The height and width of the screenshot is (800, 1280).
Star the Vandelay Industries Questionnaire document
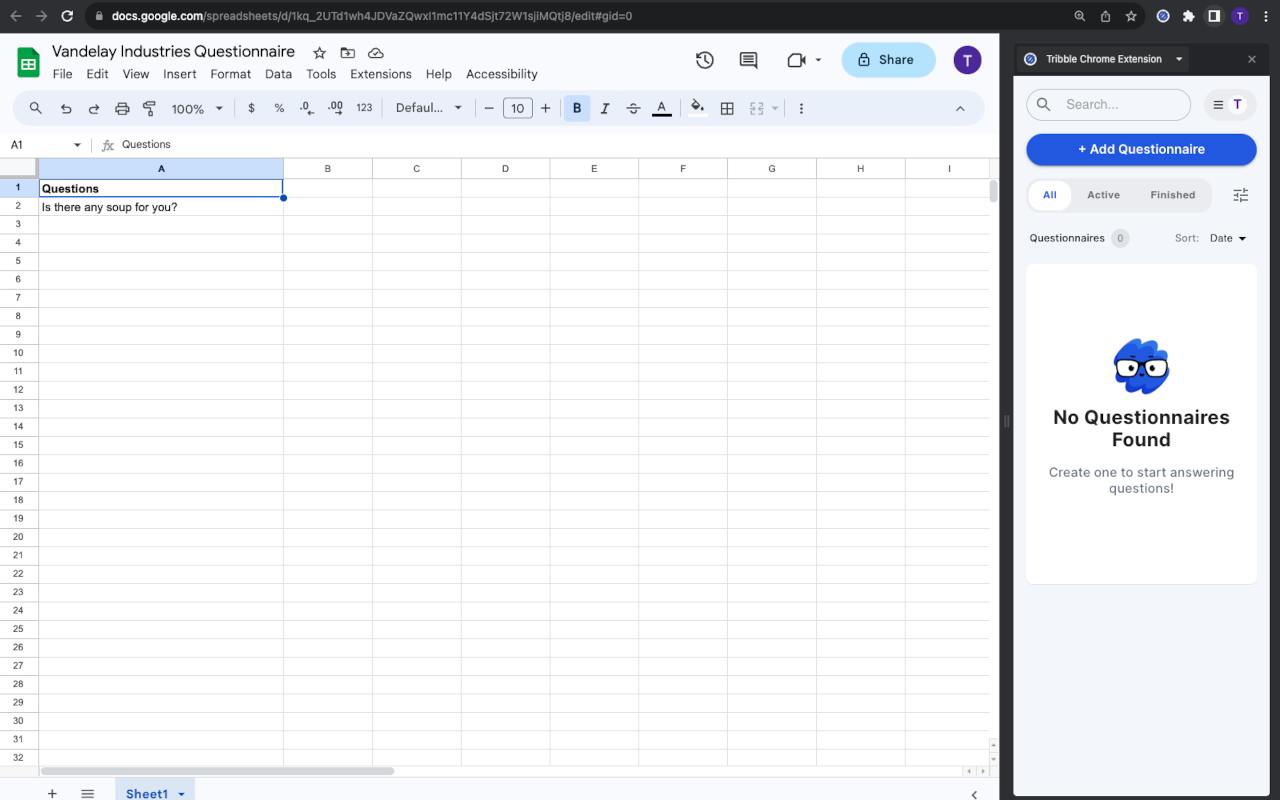pos(319,53)
